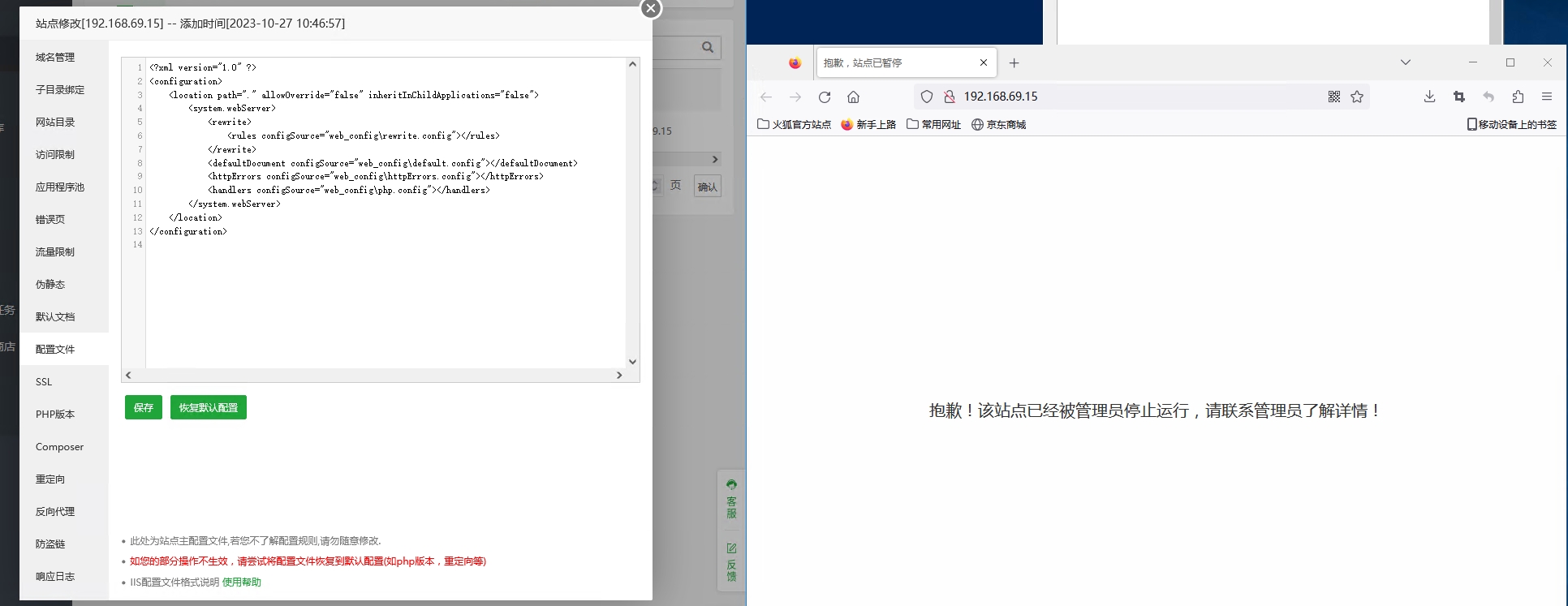Image resolution: width=1568 pixels, height=606 pixels.
Task: Open Firefox extensions puzzle icon
Action: 1518,97
